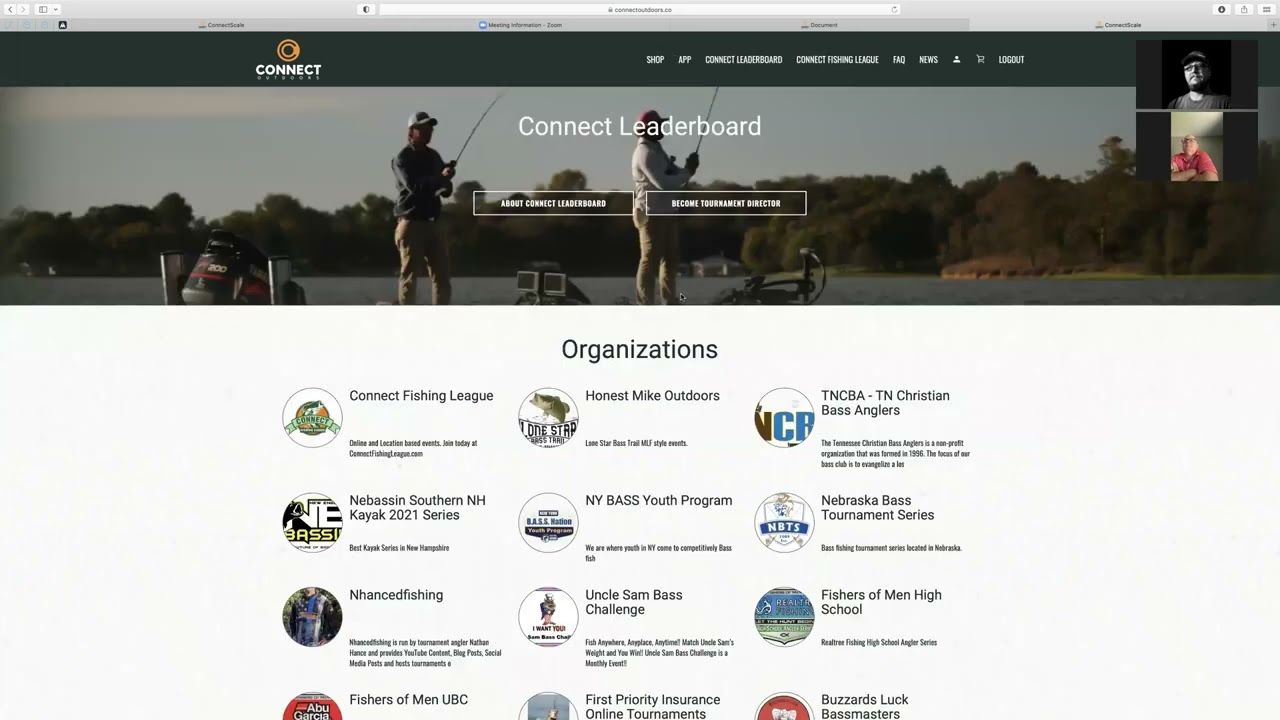Select top video thumbnail with bearded man
The height and width of the screenshot is (720, 1280).
[1197, 74]
